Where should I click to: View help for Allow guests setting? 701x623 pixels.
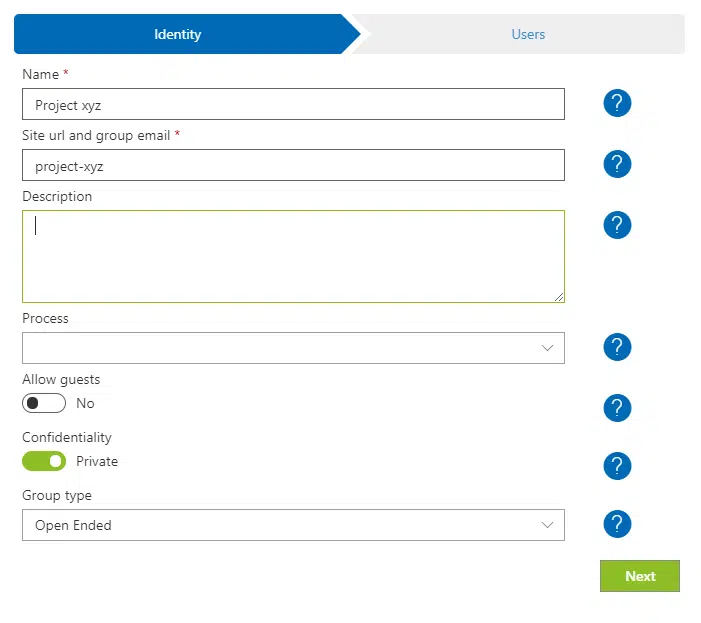(x=617, y=407)
